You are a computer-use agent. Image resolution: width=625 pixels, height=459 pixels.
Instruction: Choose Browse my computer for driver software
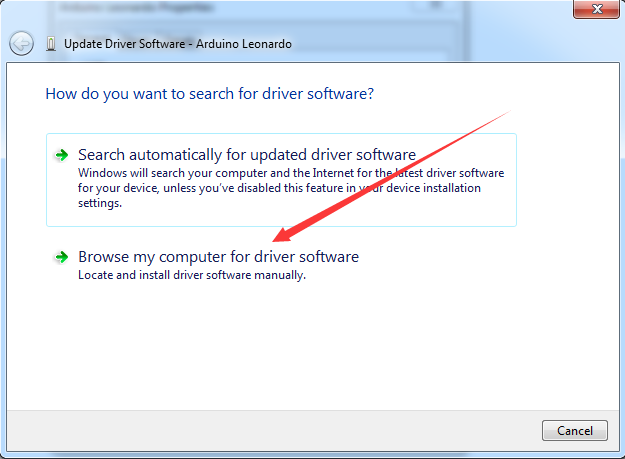coord(218,257)
